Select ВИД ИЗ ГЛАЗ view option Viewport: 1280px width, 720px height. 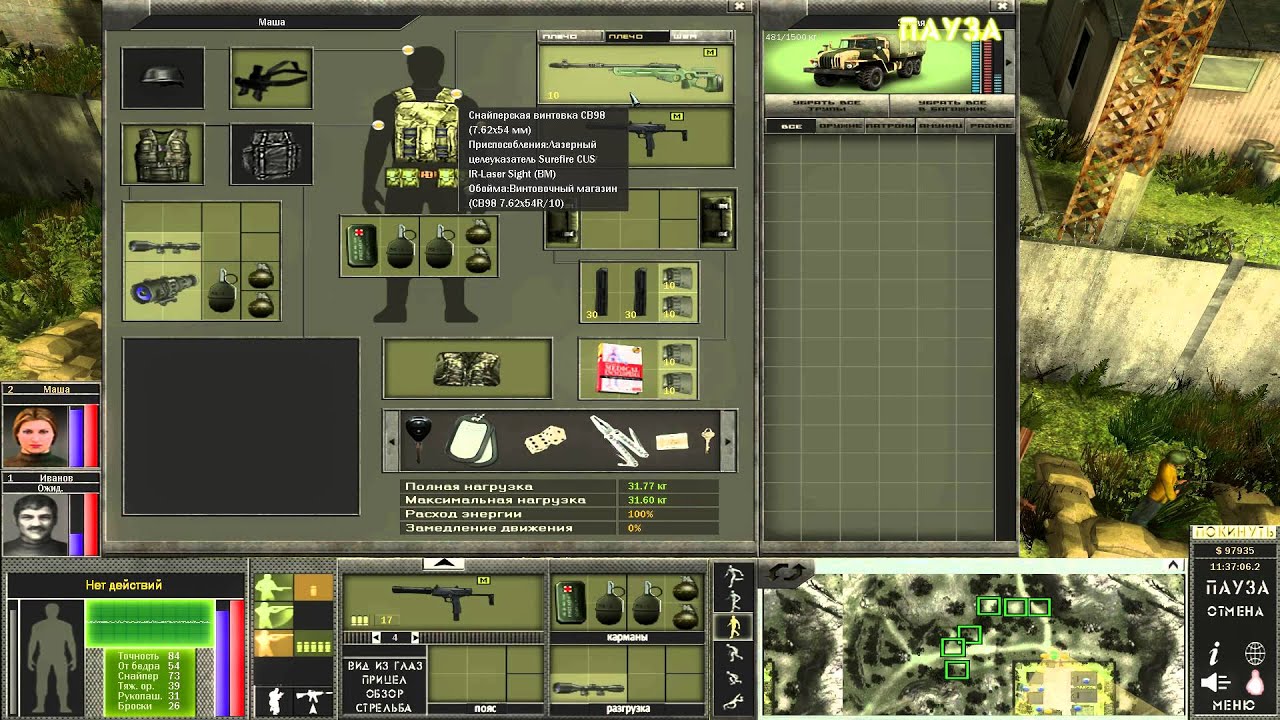[385, 666]
